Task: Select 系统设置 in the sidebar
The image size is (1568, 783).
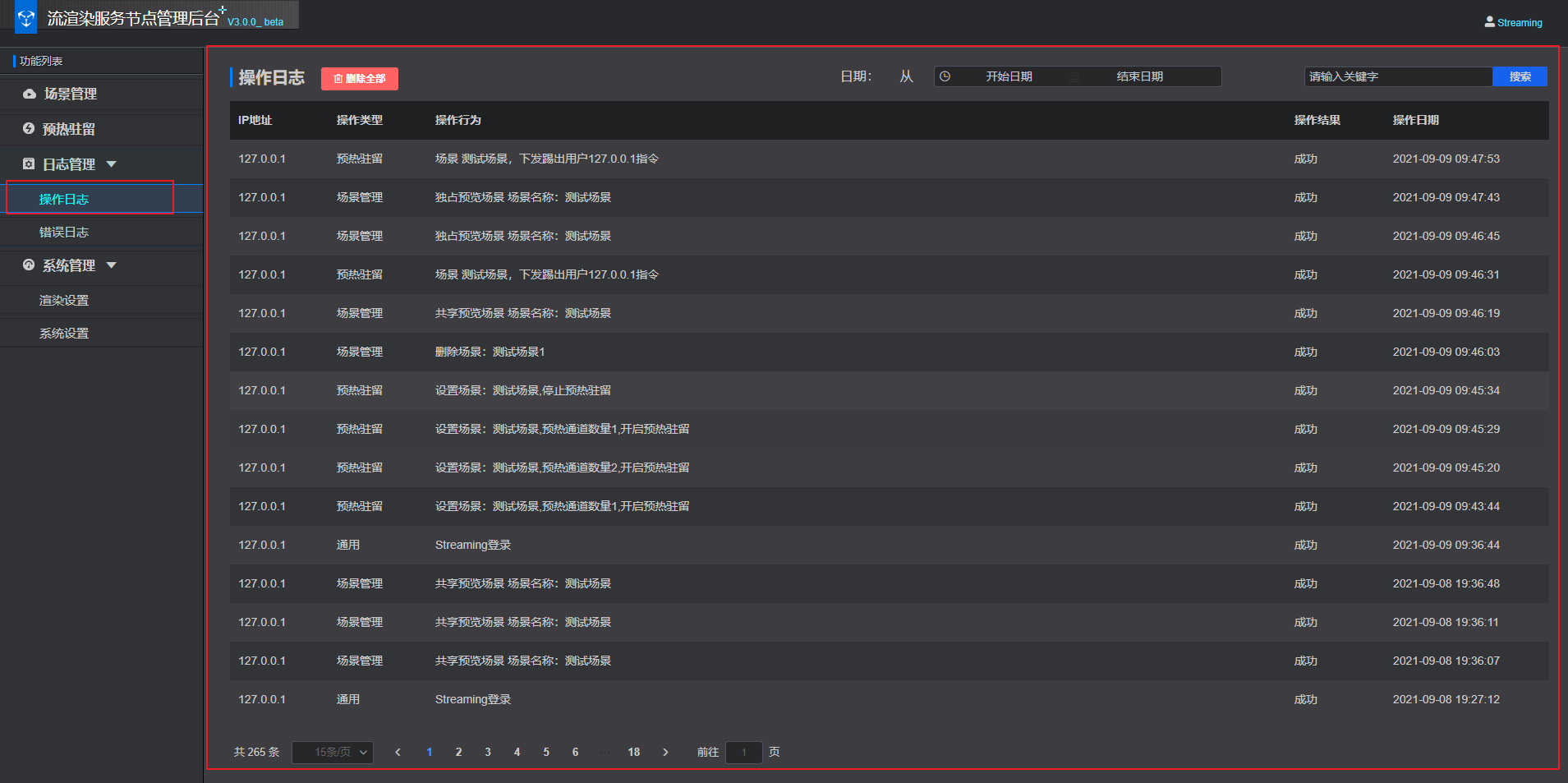Action: click(x=64, y=334)
